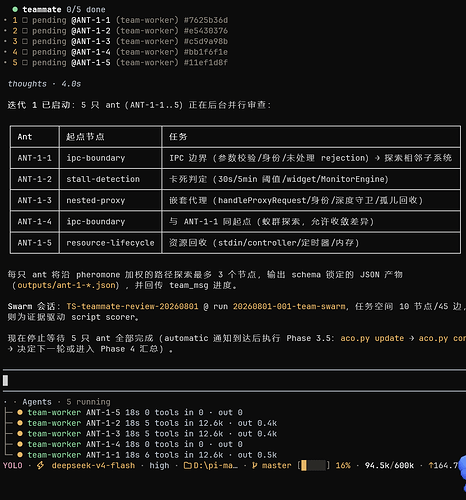
Task: Click the TS-teammate-review-20260801 session ID
Action: tap(132, 306)
